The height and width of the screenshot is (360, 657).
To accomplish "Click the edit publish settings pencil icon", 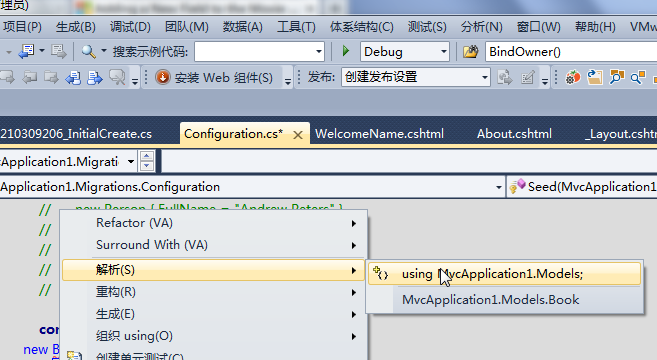I will tap(528, 78).
